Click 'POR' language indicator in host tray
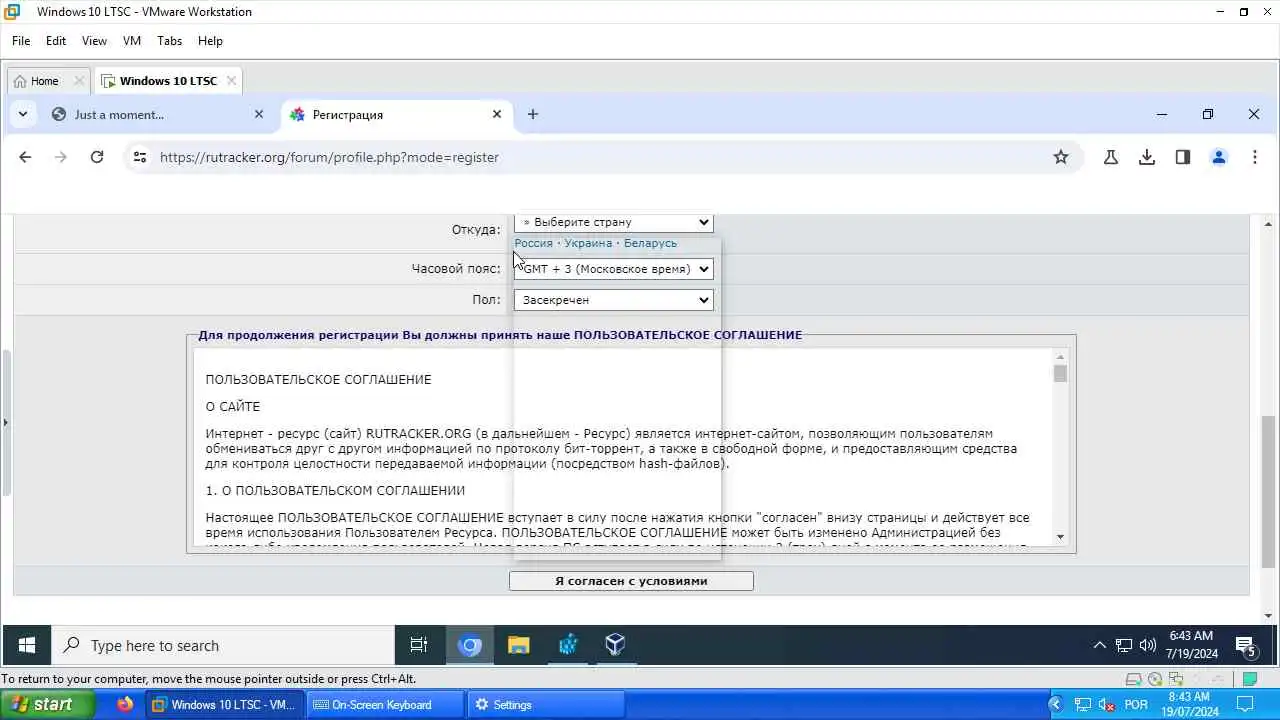This screenshot has width=1280, height=720. (1136, 705)
